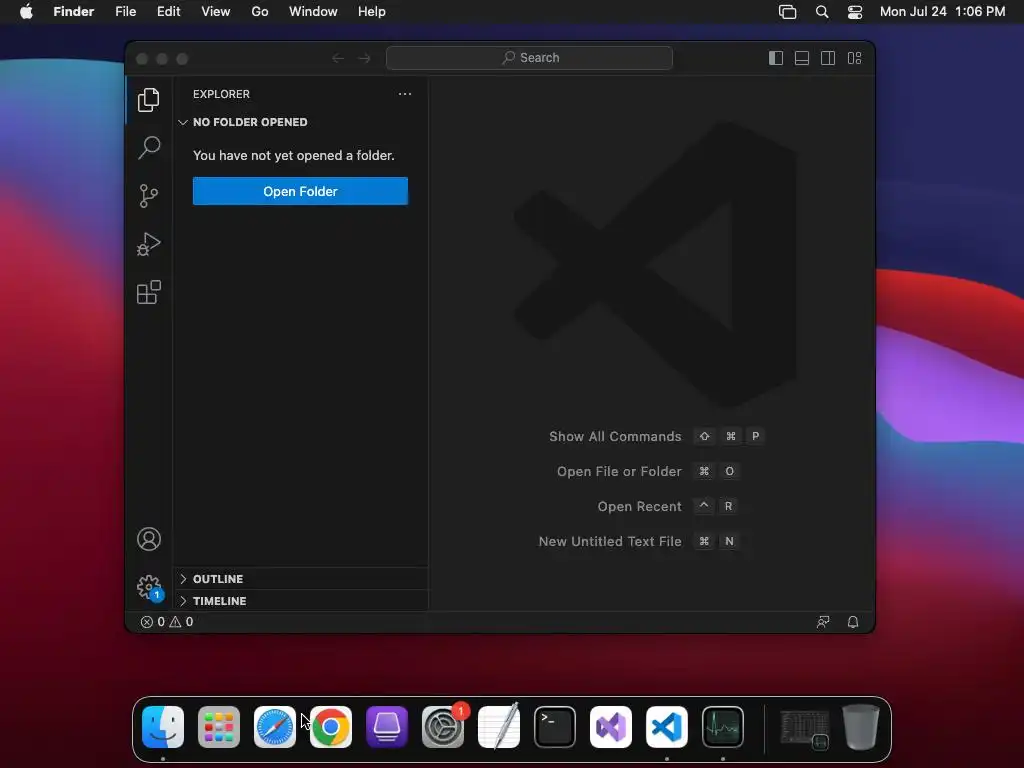Screen dimensions: 1024x768
Task: Click the Open Folder button
Action: click(300, 191)
